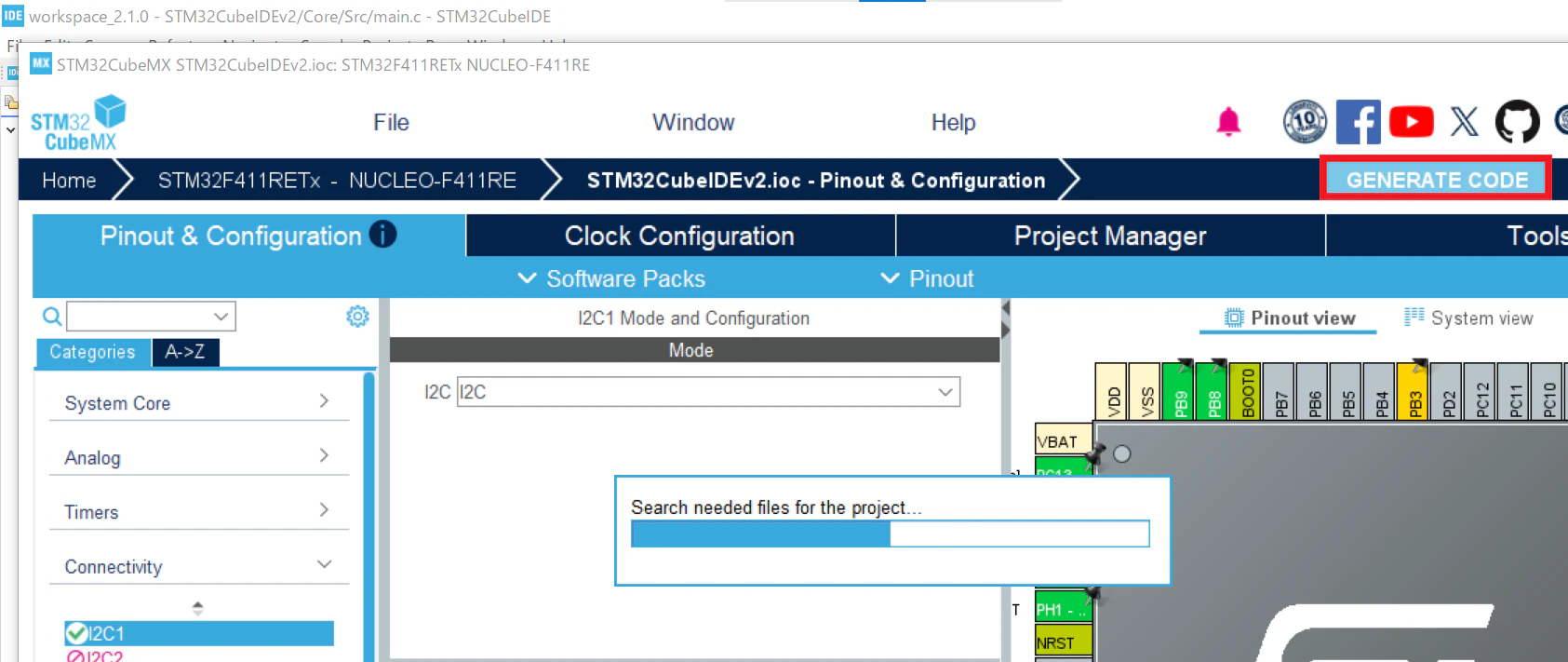Expand the Timers category
1568x662 pixels.
click(x=198, y=511)
